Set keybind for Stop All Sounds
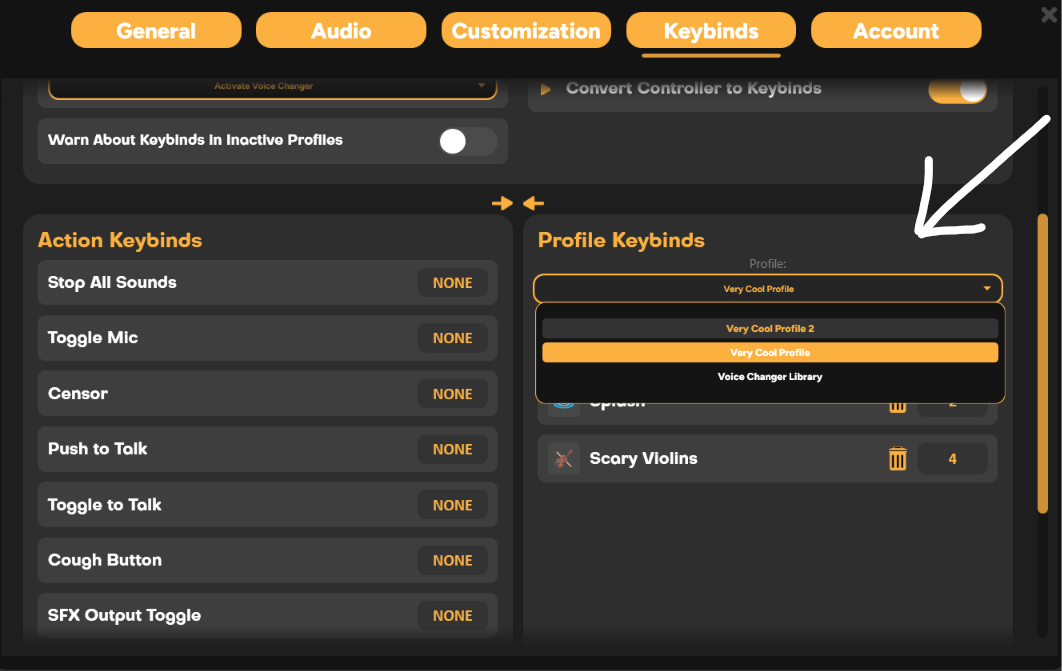The image size is (1062, 671). 452,283
